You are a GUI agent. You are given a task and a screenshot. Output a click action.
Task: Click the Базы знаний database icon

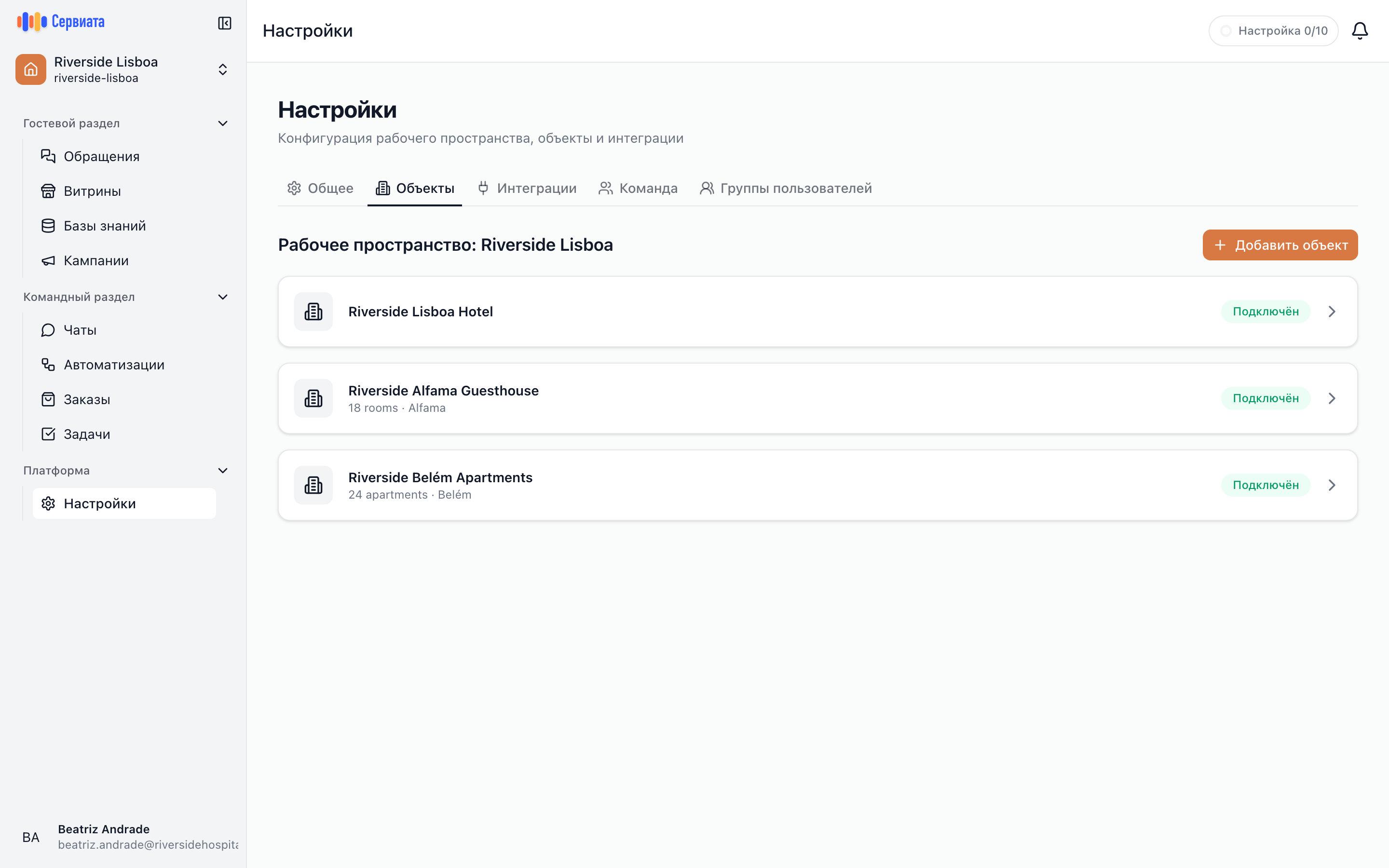(48, 226)
